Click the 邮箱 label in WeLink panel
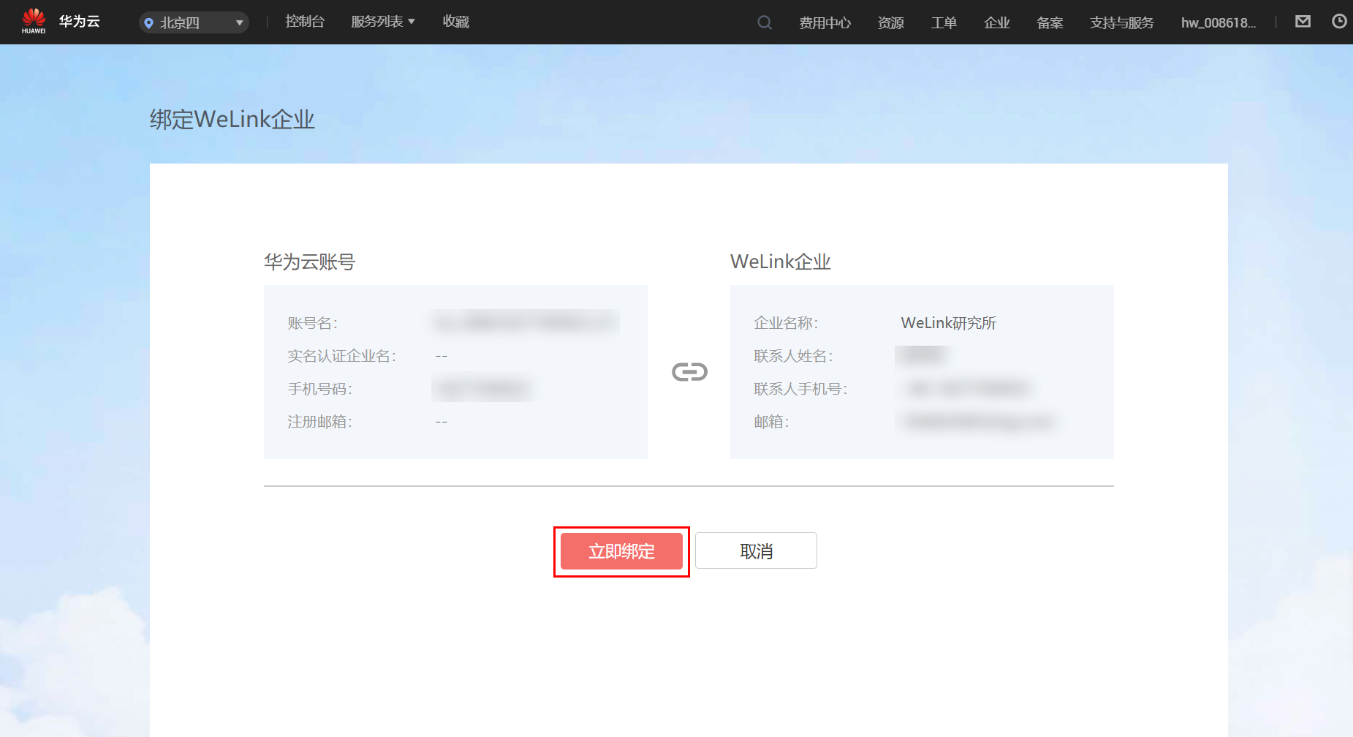This screenshot has height=737, width=1353. pos(772,422)
